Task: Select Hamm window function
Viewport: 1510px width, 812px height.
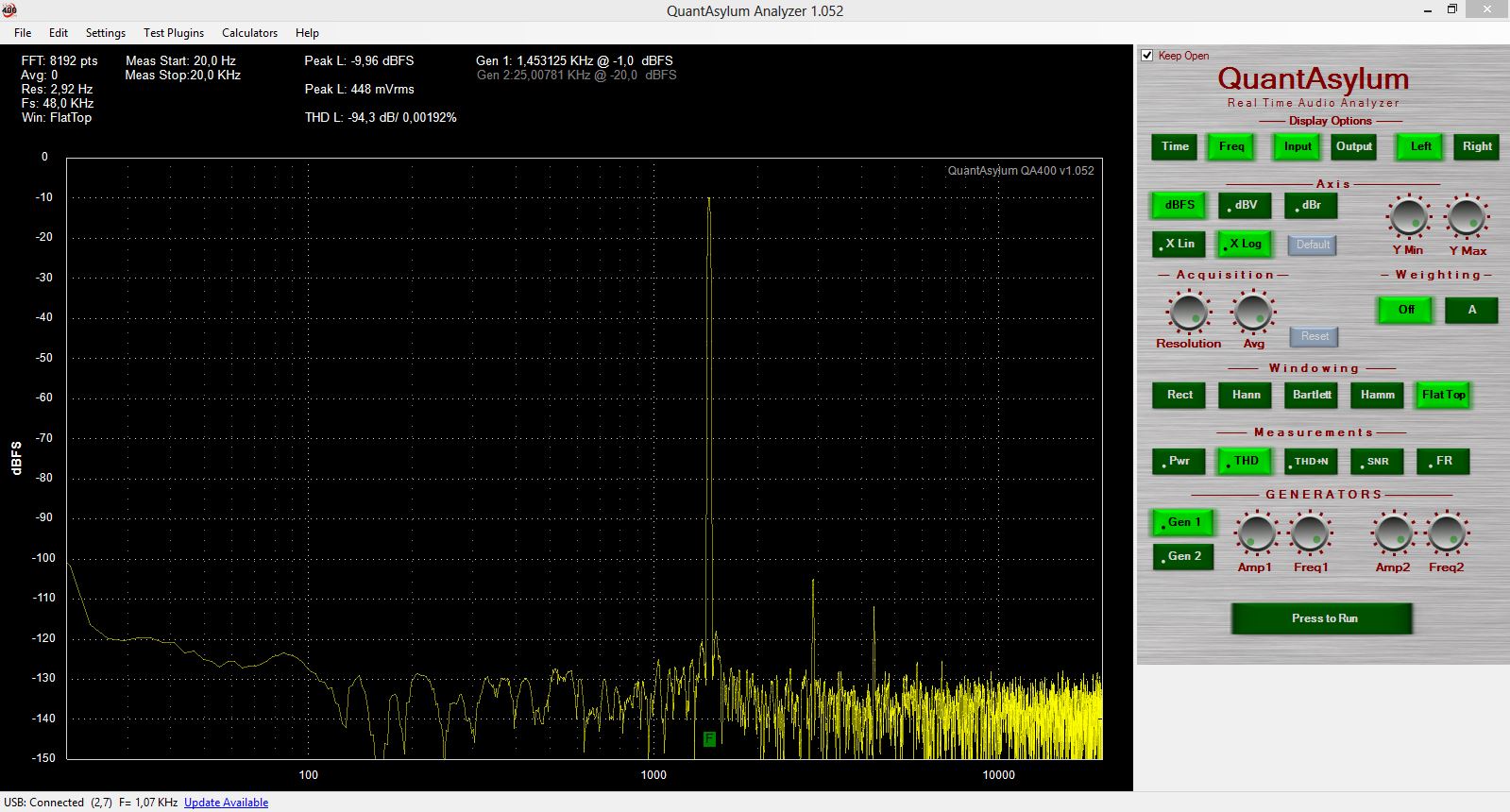Action: (1377, 395)
